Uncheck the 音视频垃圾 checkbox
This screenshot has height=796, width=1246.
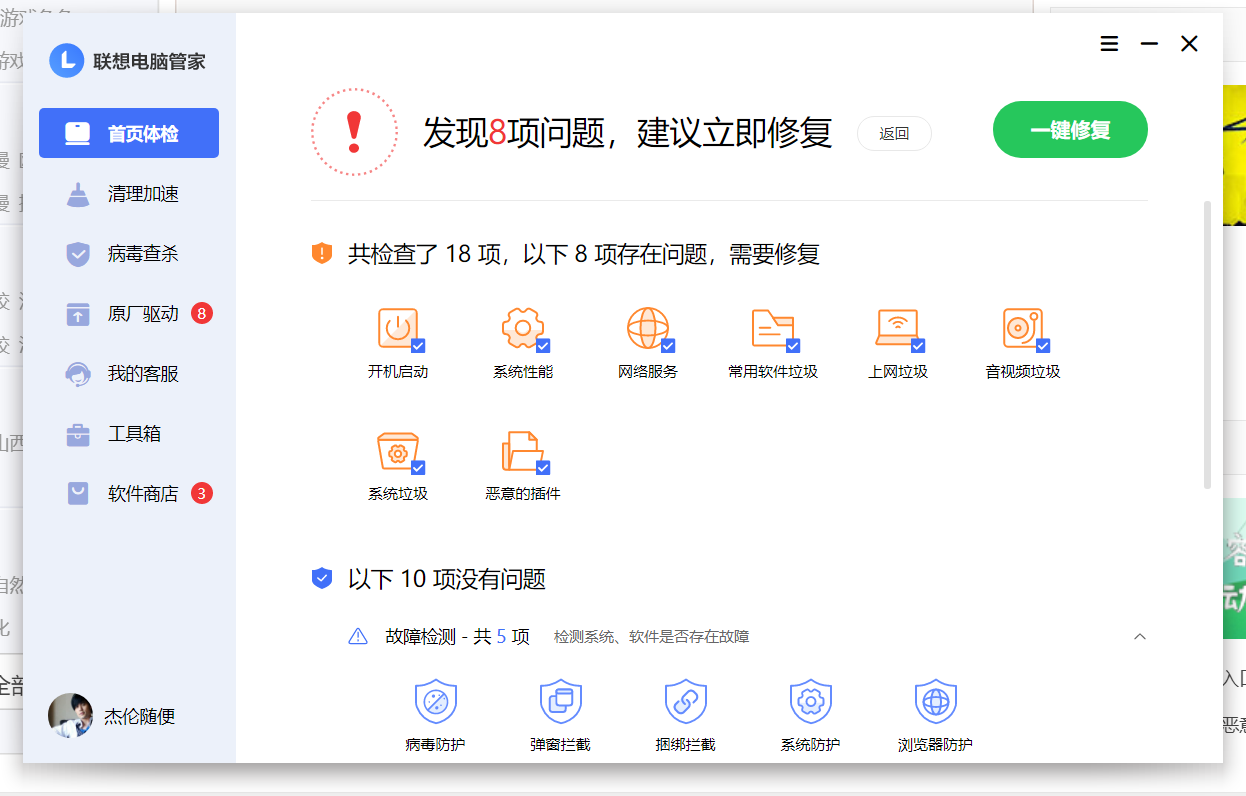click(x=1043, y=345)
